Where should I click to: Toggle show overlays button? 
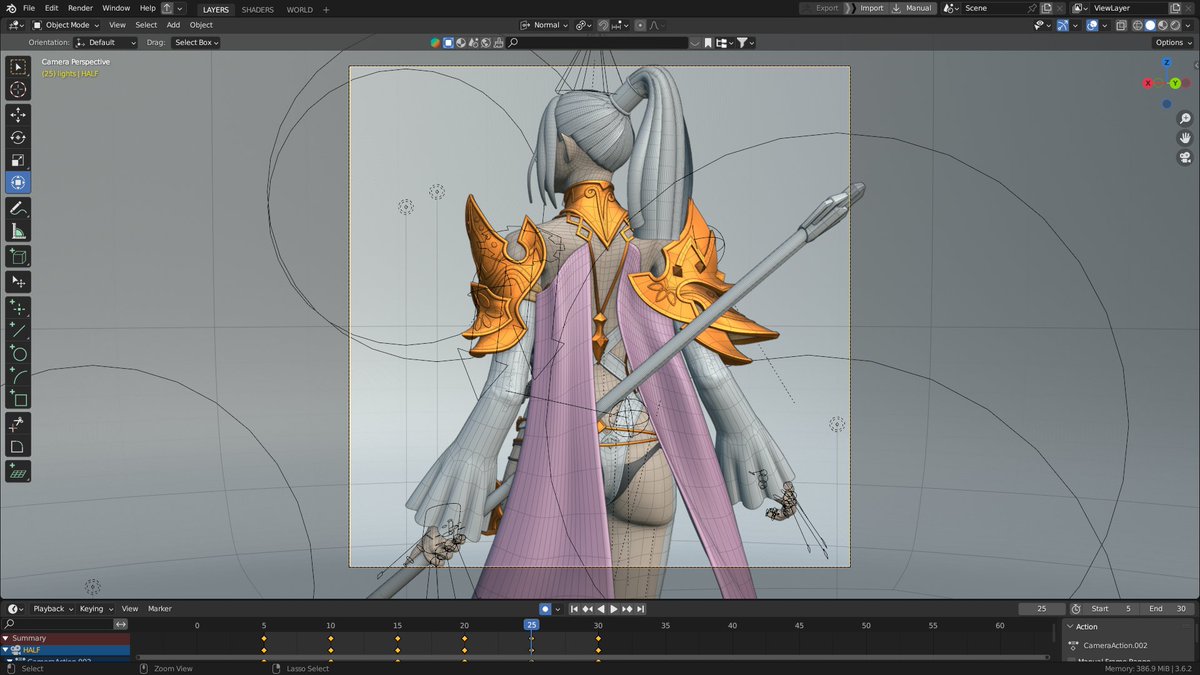(1092, 25)
